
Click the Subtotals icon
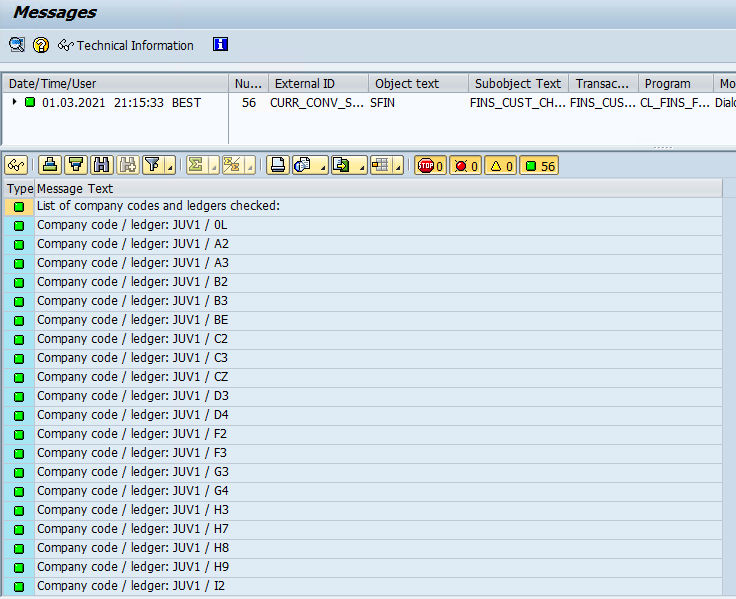coord(232,165)
